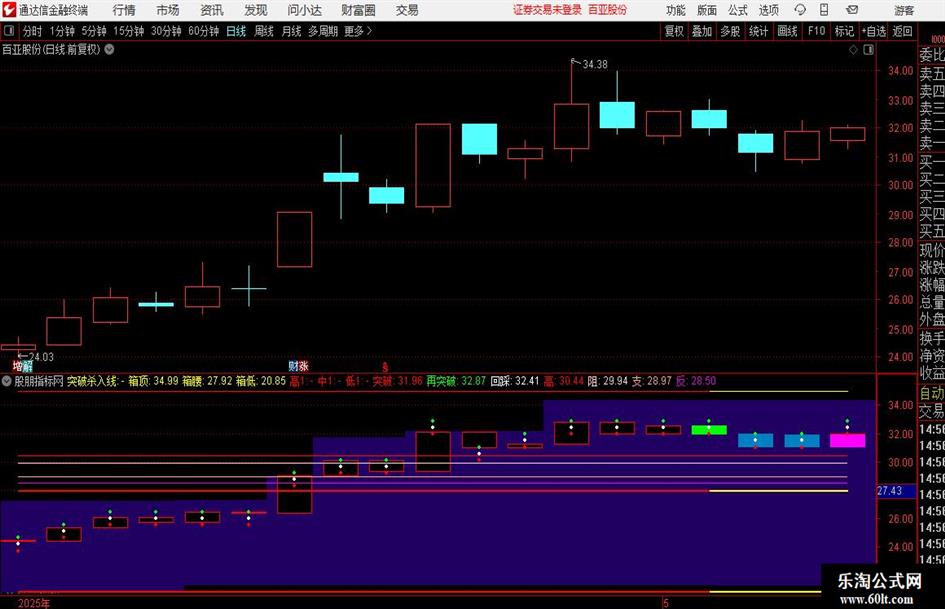Open the 选项 menu
This screenshot has height=609, width=945.
(768, 10)
